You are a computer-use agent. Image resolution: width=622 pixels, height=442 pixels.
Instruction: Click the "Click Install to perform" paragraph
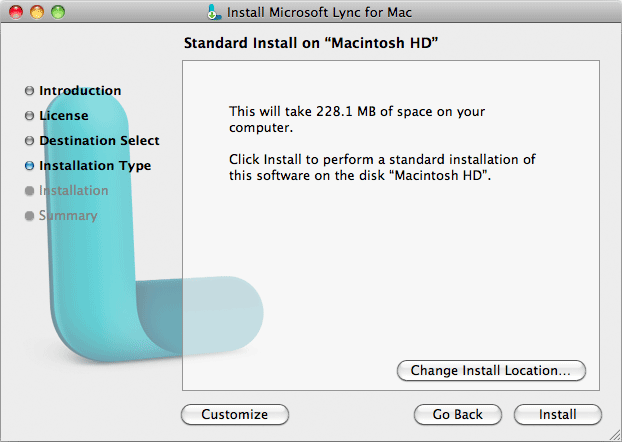click(x=382, y=167)
